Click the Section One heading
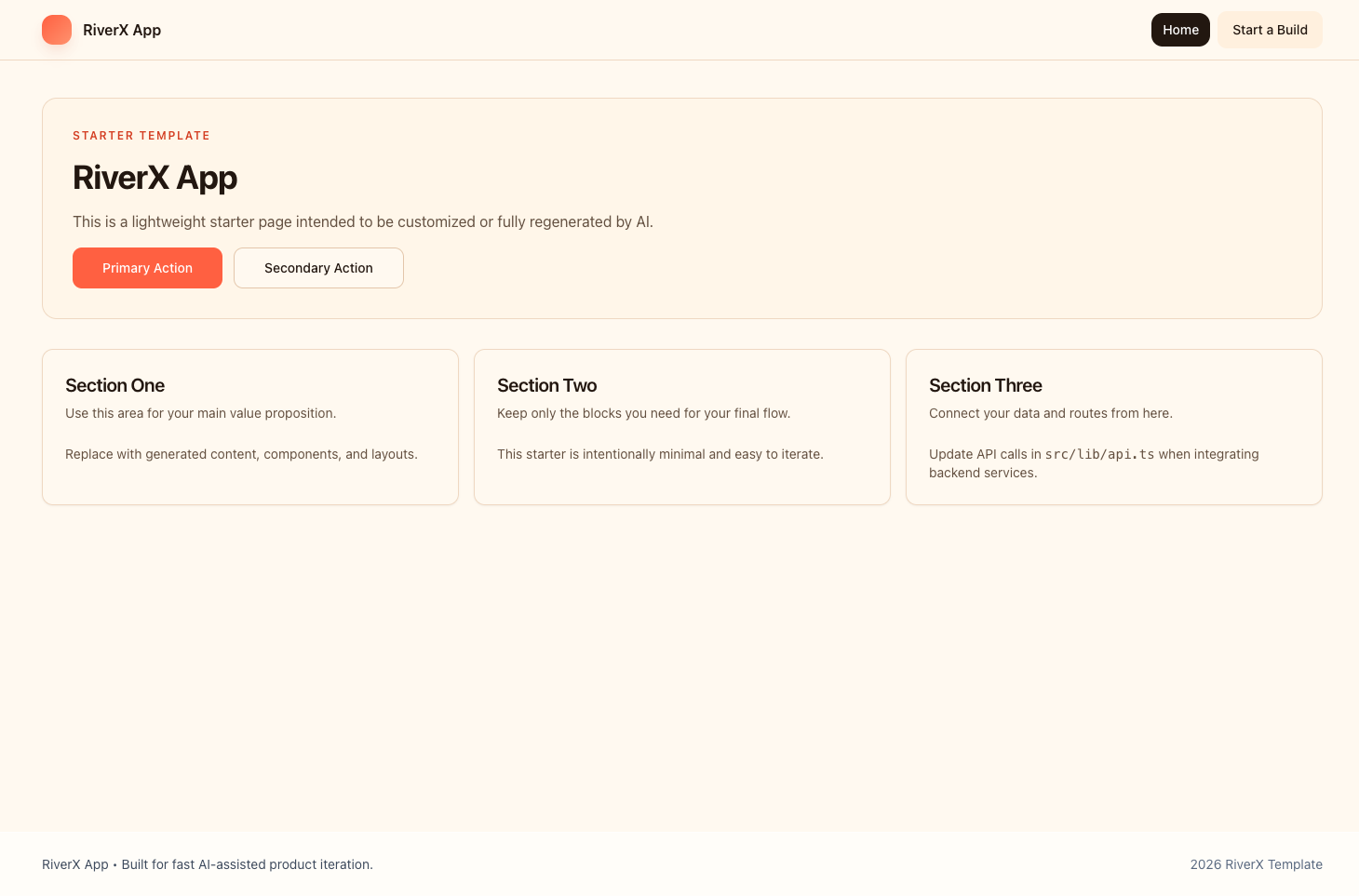Image resolution: width=1359 pixels, height=896 pixels. tap(114, 385)
